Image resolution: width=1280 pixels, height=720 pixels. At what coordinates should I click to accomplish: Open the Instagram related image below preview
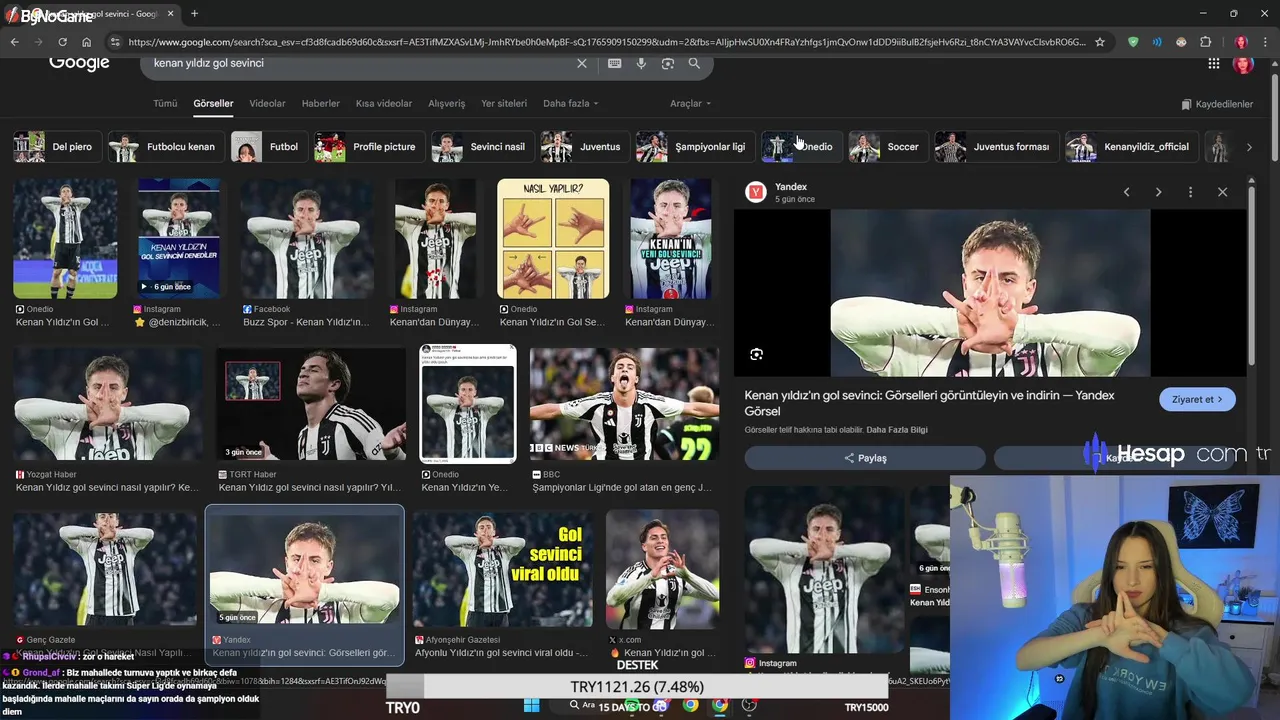[x=825, y=570]
